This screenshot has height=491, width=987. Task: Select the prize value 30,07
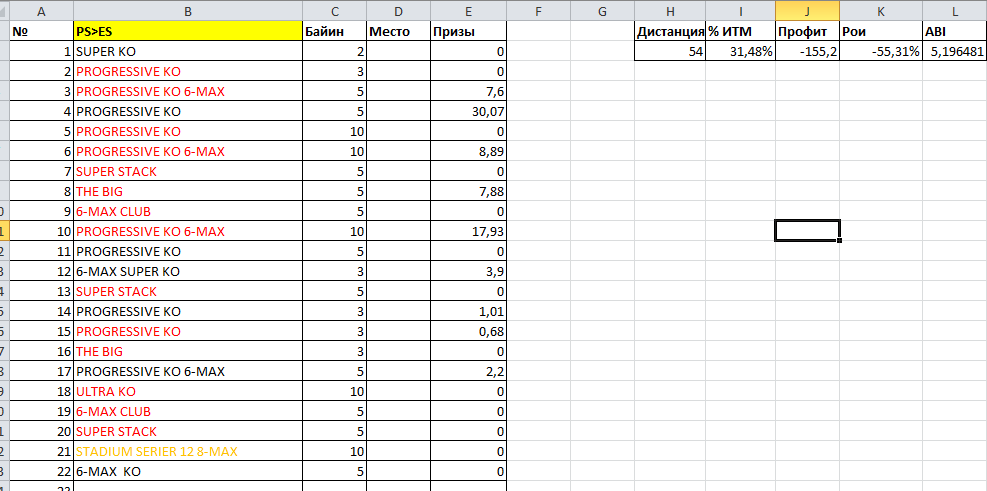pyautogui.click(x=468, y=111)
